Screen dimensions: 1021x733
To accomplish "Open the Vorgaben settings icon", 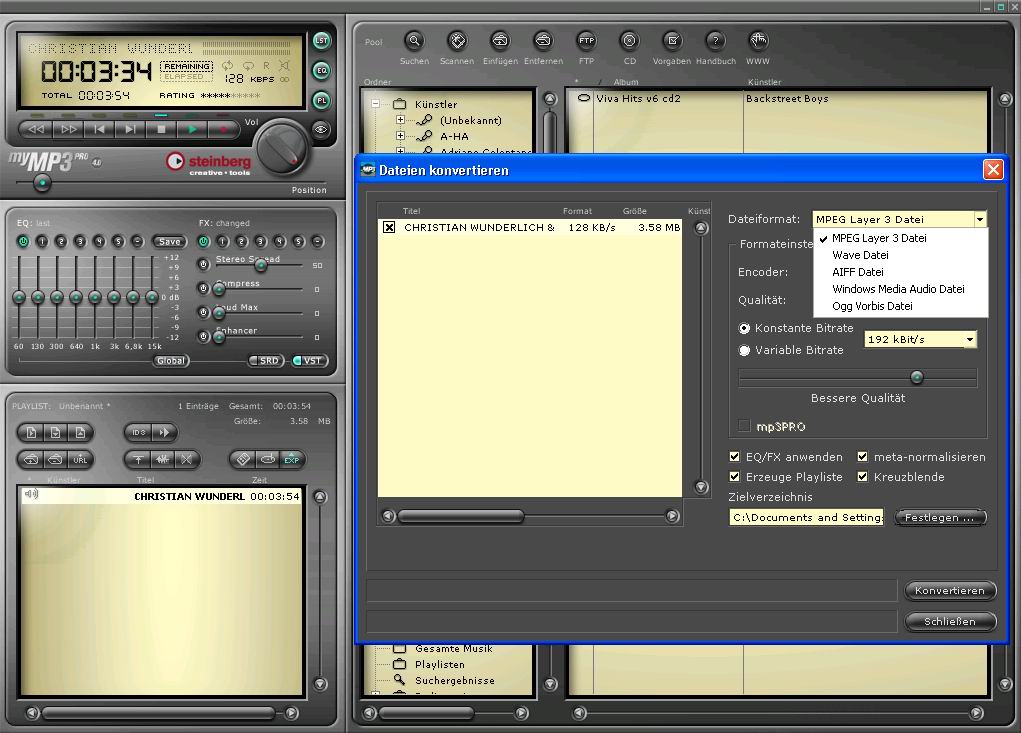I will tap(673, 41).
